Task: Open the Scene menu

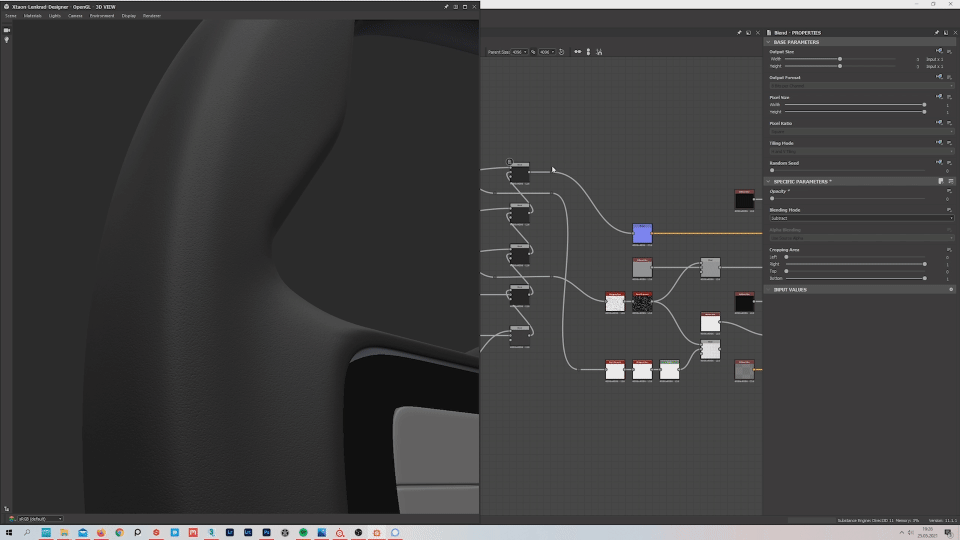Action: (x=10, y=16)
